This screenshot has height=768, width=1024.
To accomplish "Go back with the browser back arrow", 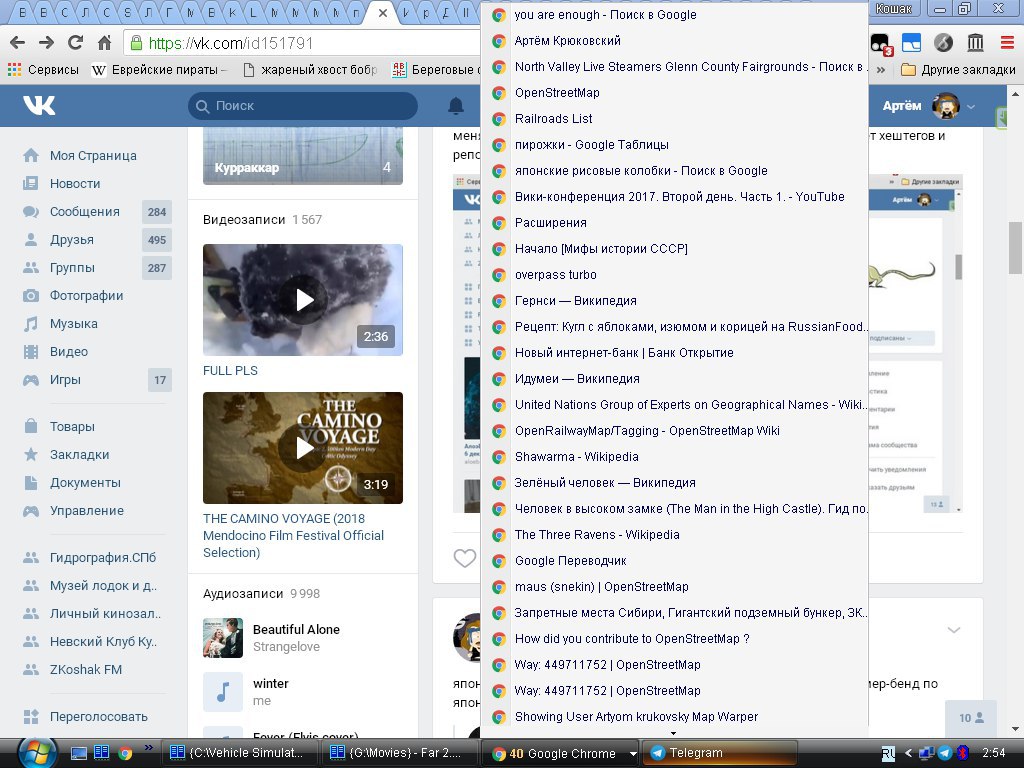I will (x=18, y=43).
